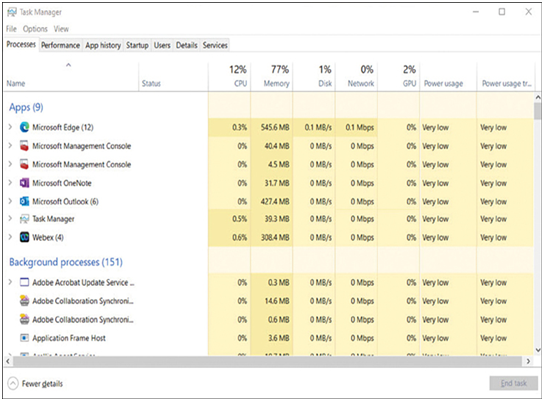The image size is (545, 401).
Task: Click the 31.7 MB memory value for OneNote
Action: pos(277,183)
